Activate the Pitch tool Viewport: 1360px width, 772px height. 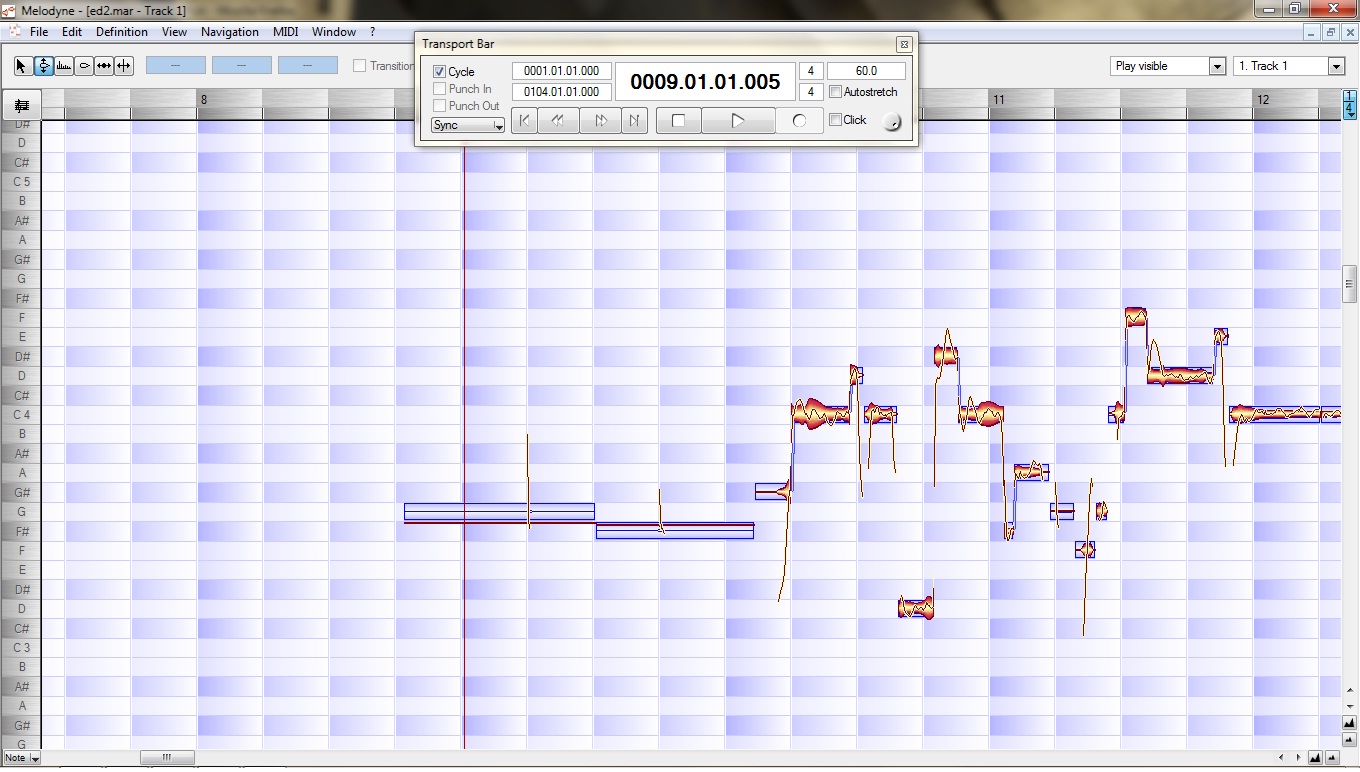click(x=42, y=66)
